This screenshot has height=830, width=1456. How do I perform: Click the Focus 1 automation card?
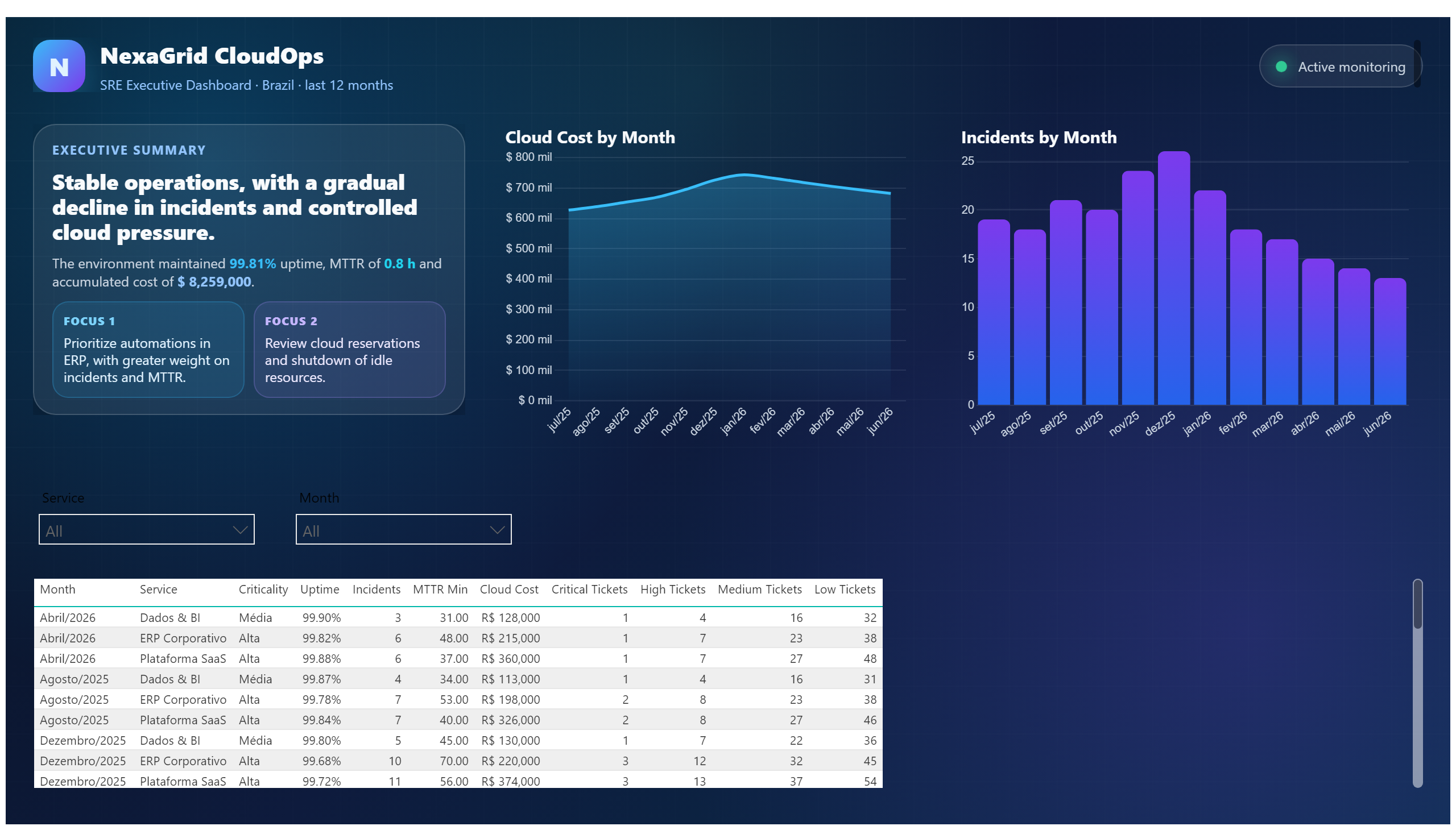pos(148,350)
